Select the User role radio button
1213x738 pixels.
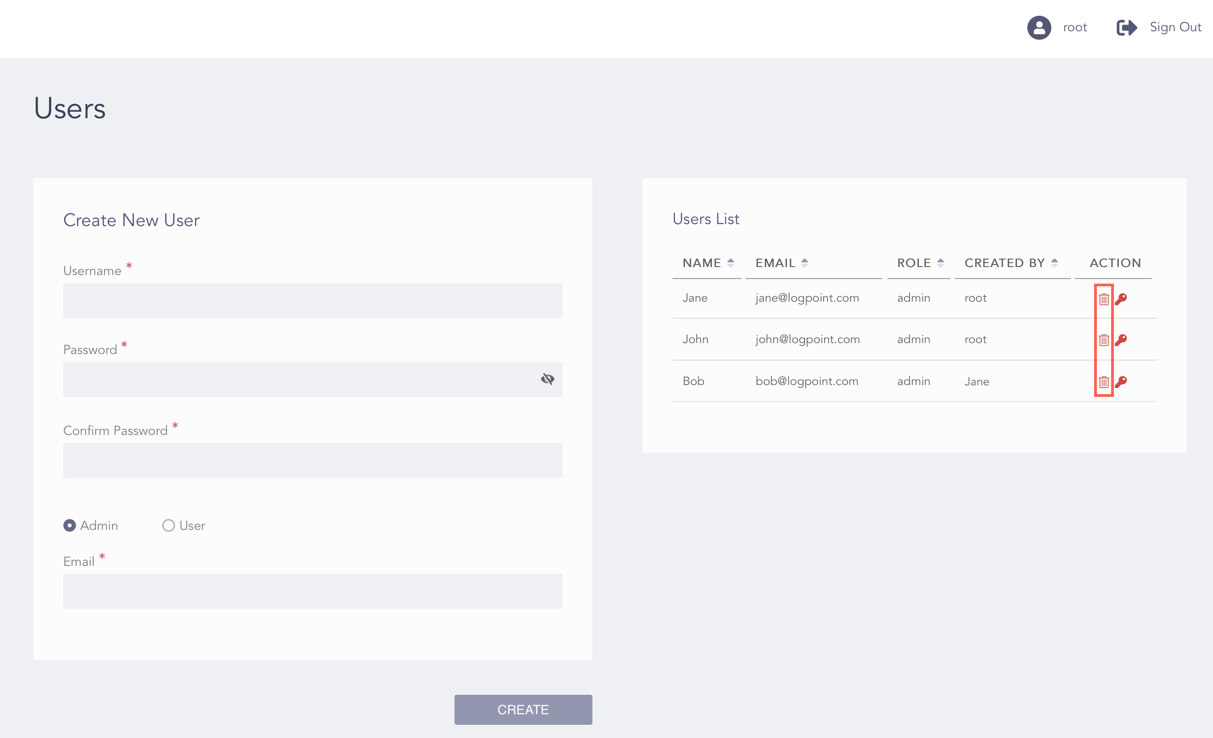point(168,526)
